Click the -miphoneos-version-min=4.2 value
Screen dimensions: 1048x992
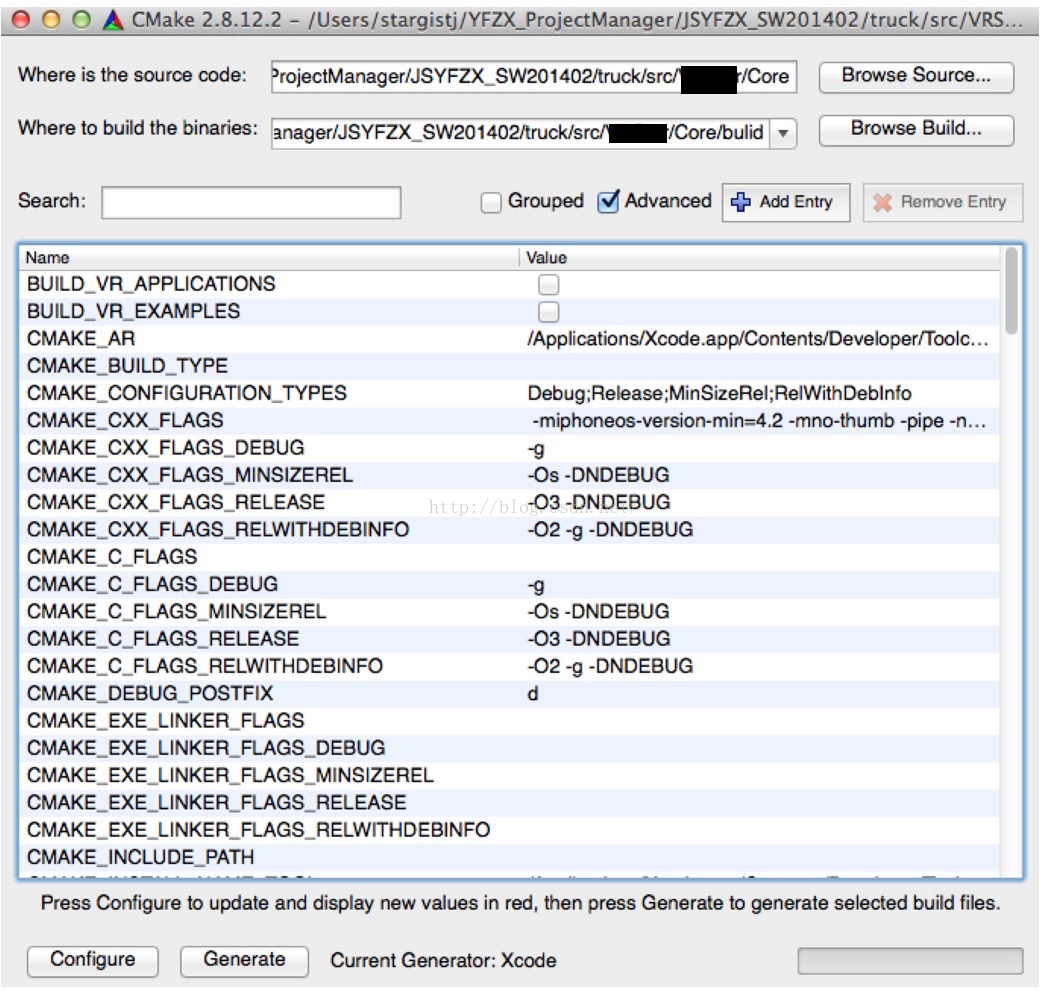(759, 421)
